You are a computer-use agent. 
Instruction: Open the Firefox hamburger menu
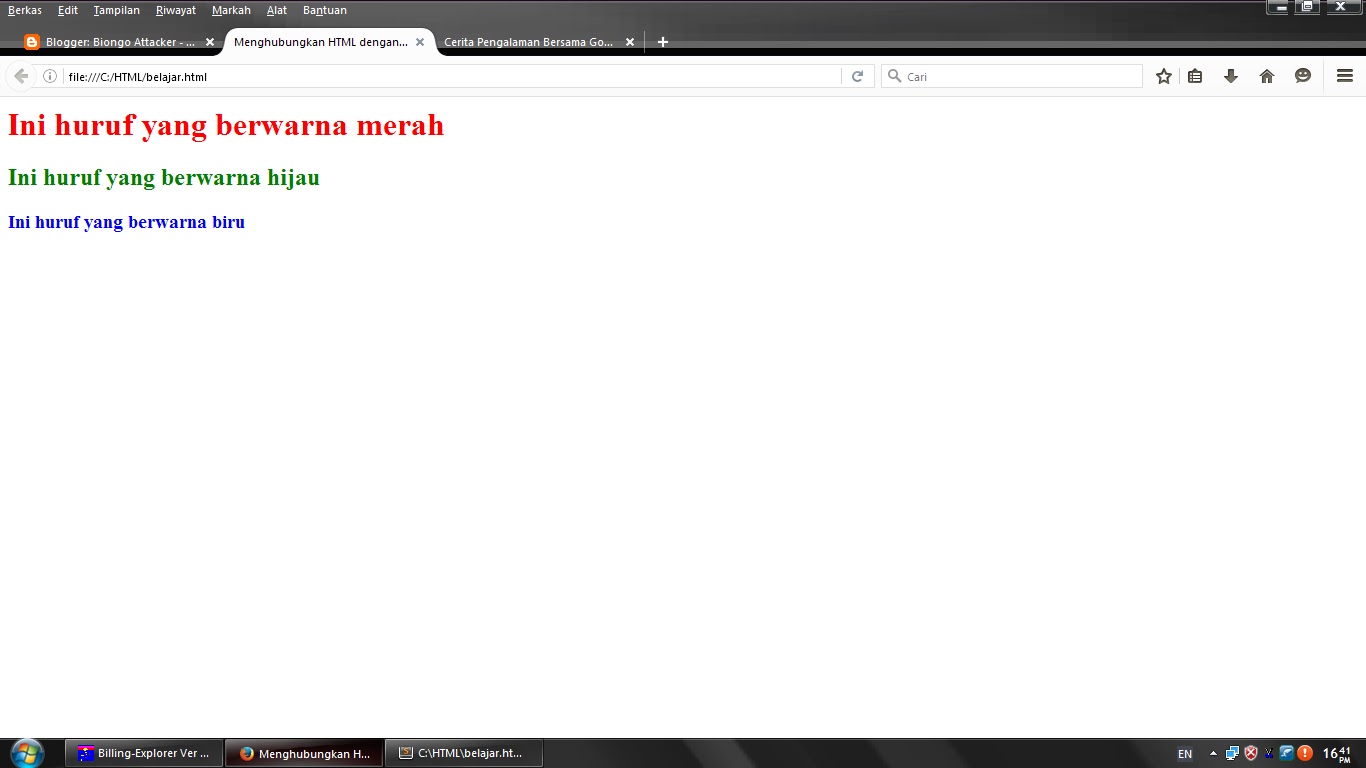point(1345,76)
